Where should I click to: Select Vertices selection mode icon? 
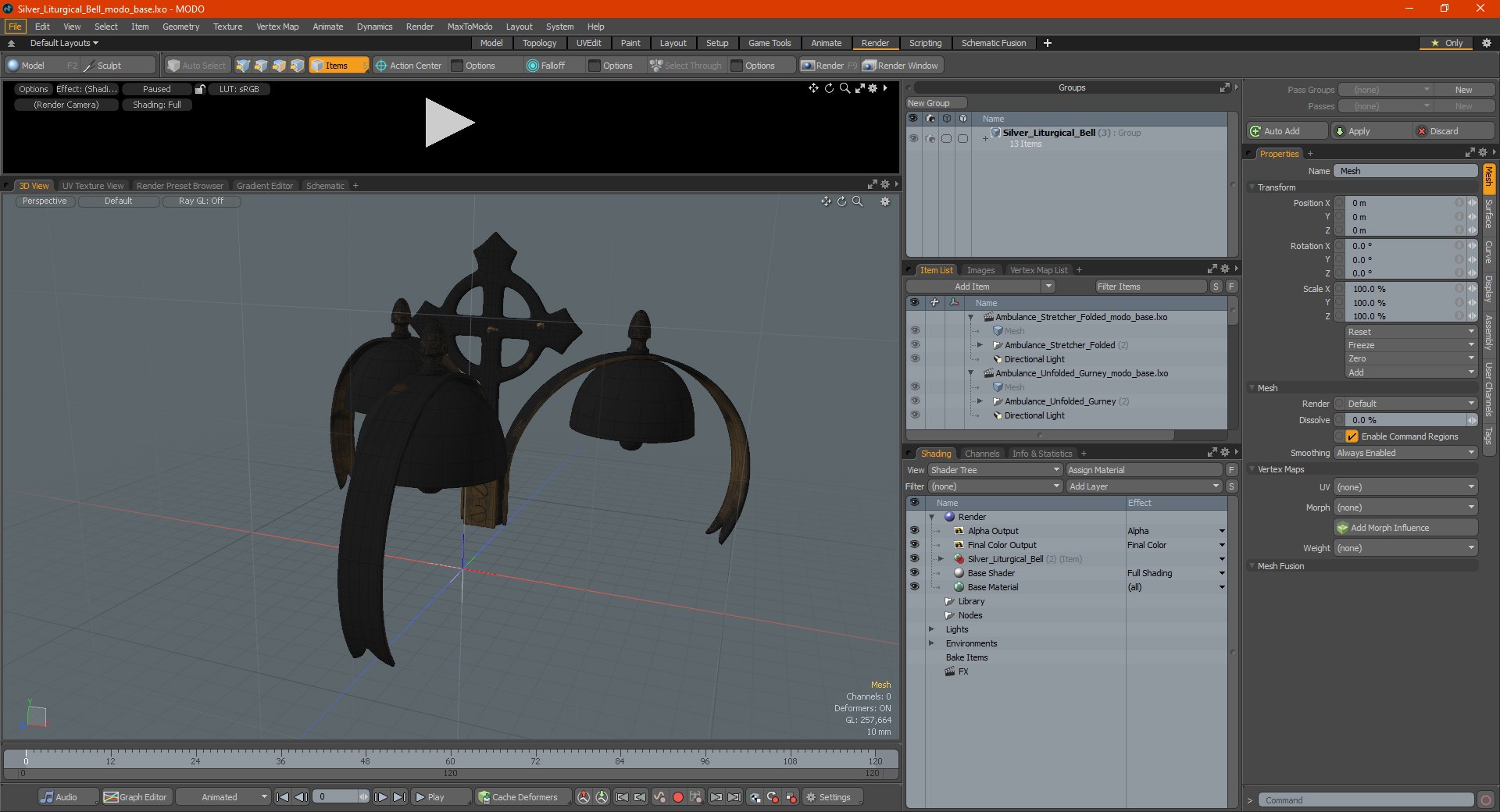(x=243, y=66)
